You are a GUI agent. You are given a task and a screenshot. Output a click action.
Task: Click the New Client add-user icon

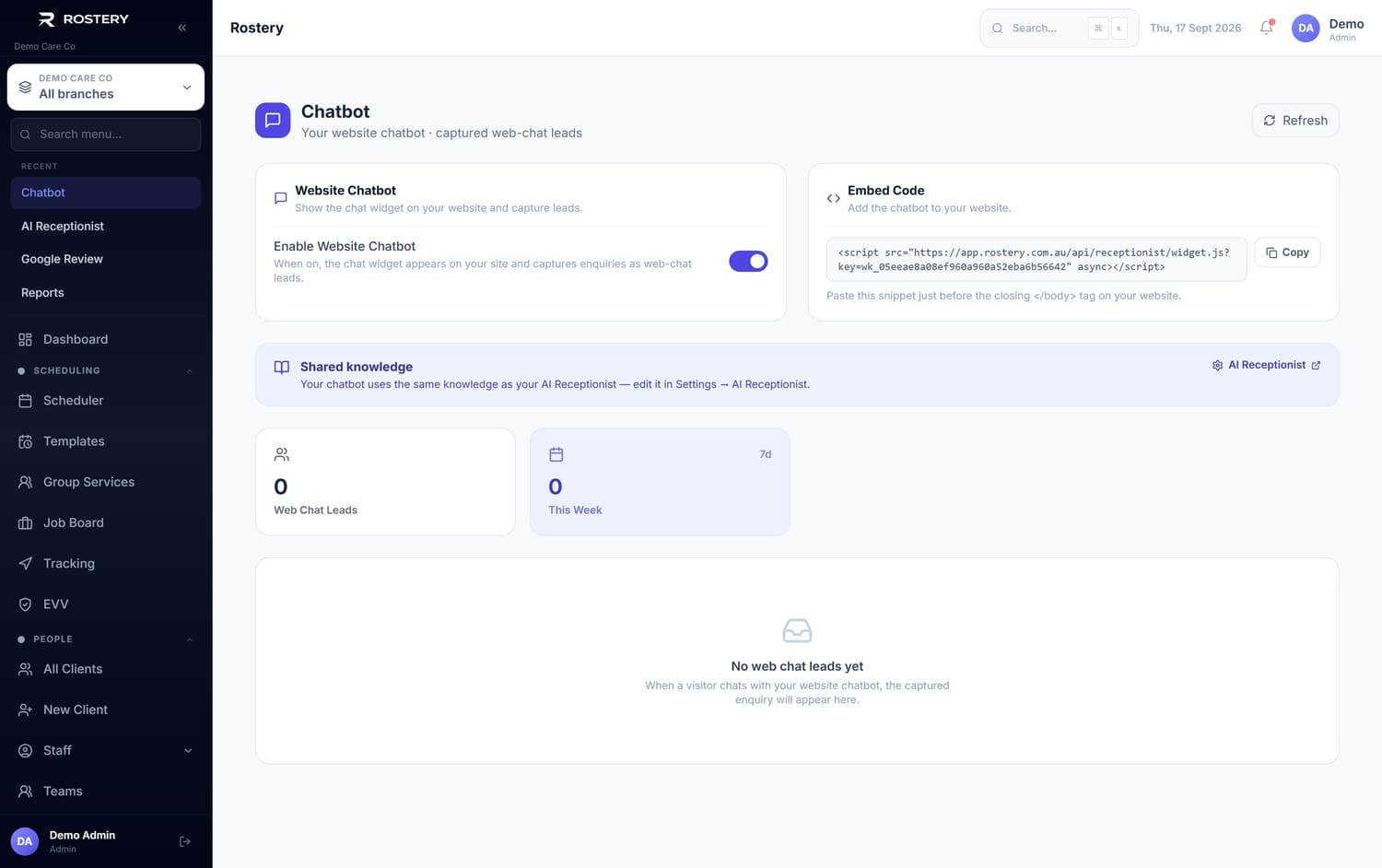point(25,710)
